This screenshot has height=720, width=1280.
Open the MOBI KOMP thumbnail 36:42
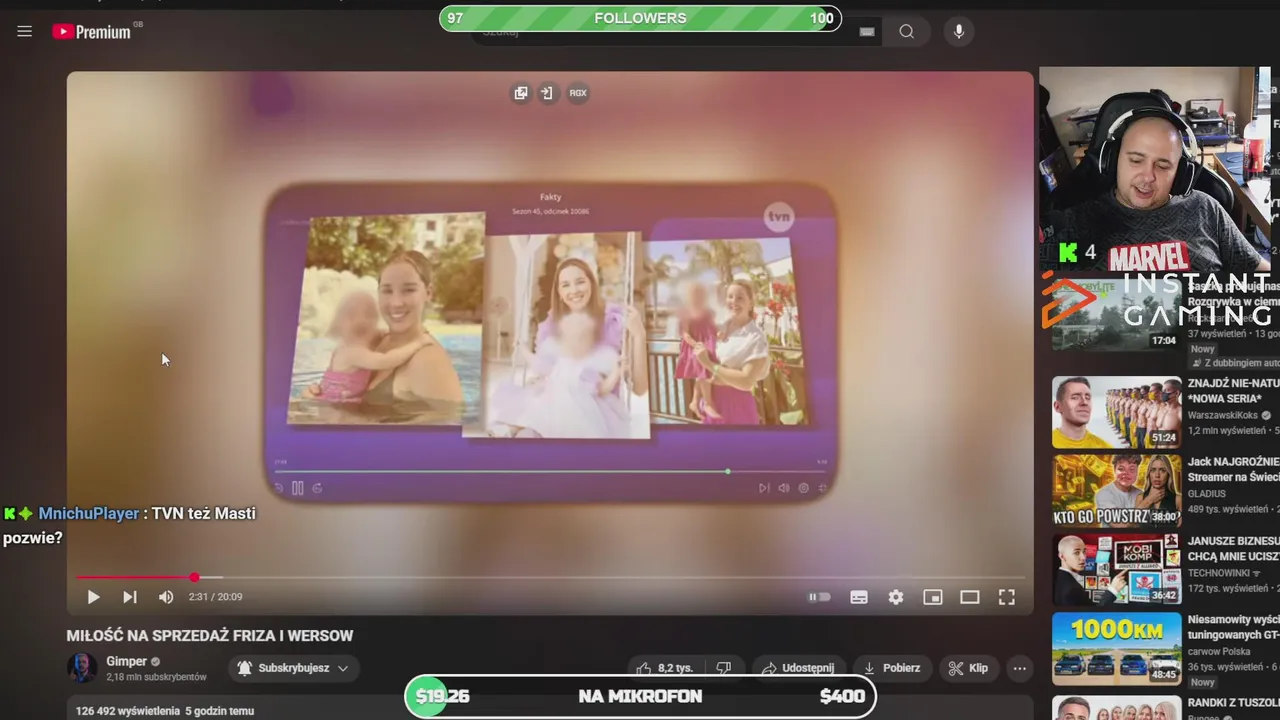coord(1117,570)
